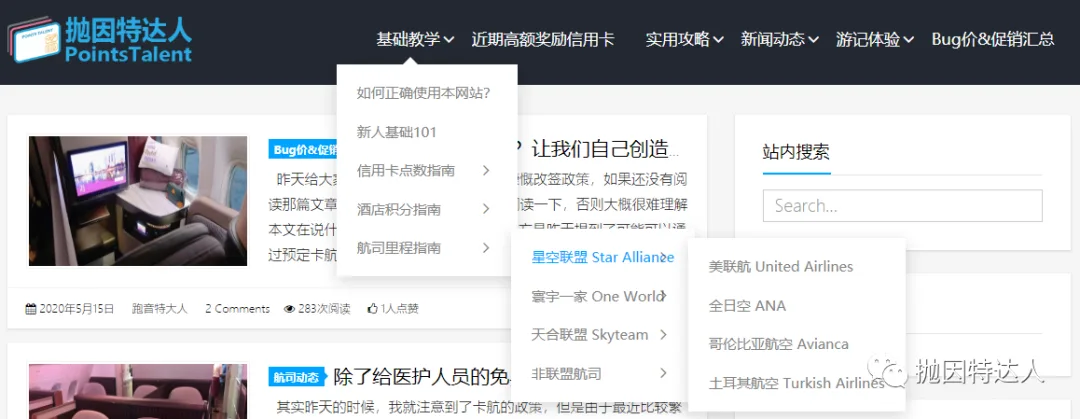Open the second article's pink cabin thumbnail
The image size is (1080, 419).
(x=138, y=391)
